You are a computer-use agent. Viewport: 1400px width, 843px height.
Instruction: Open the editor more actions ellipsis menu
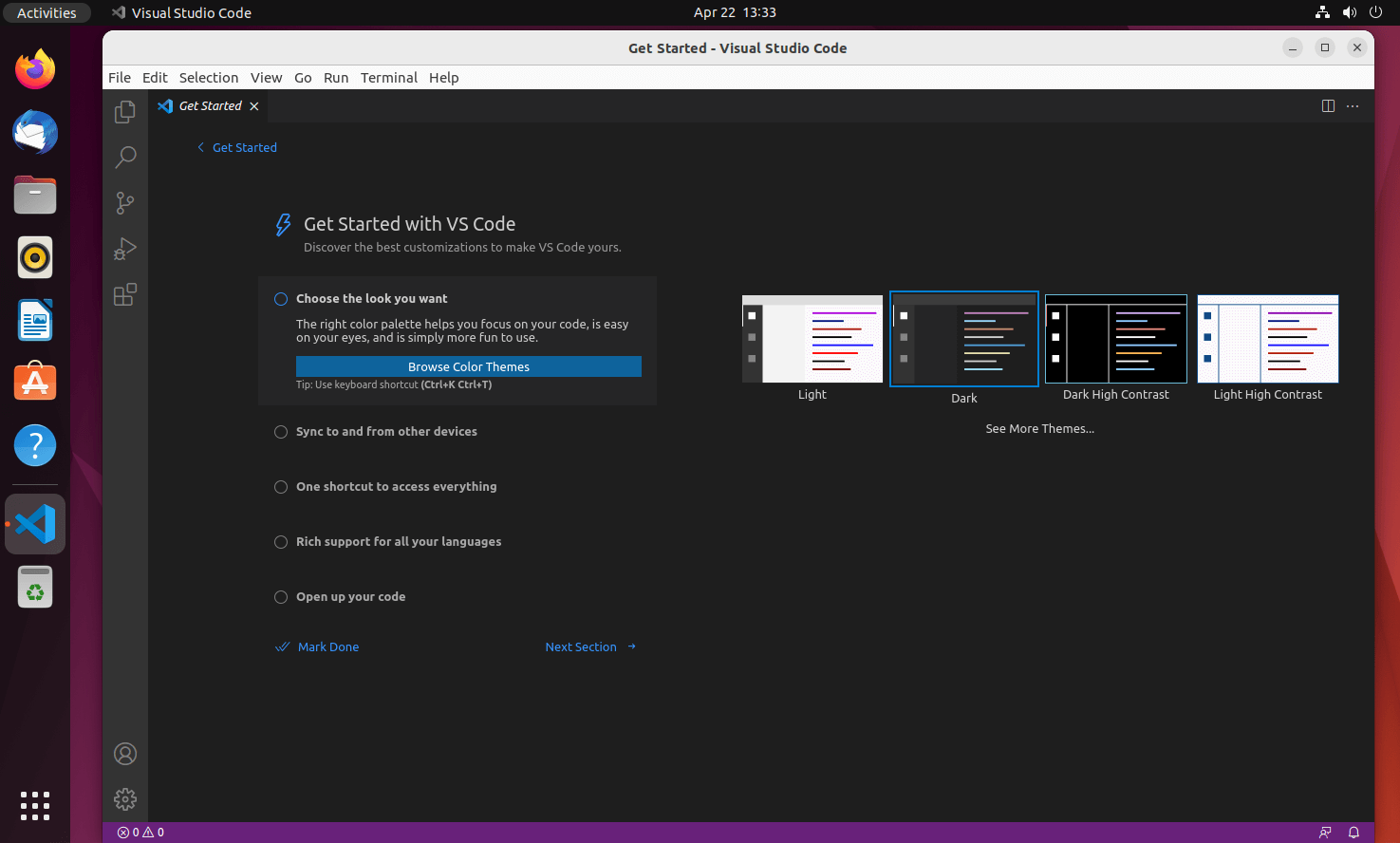pos(1353,105)
